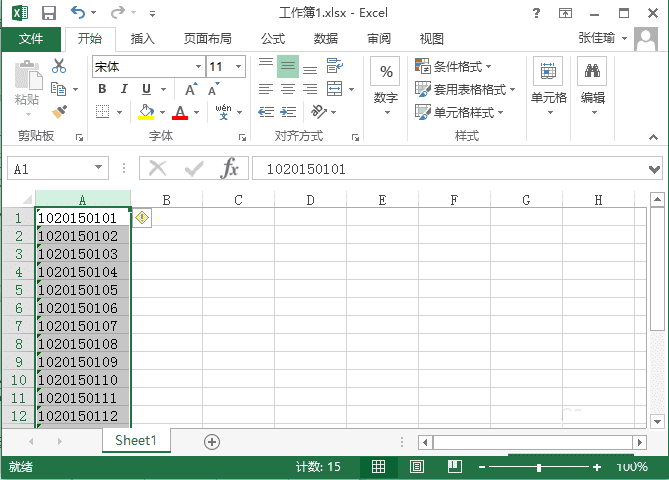669x480 pixels.
Task: Paste from clipboard with 粘贴
Action: pos(27,89)
